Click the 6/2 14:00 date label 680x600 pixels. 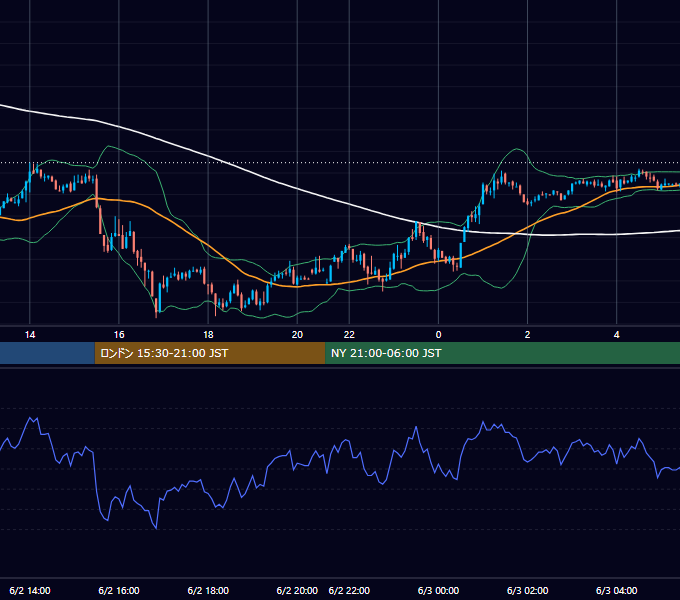(x=30, y=590)
